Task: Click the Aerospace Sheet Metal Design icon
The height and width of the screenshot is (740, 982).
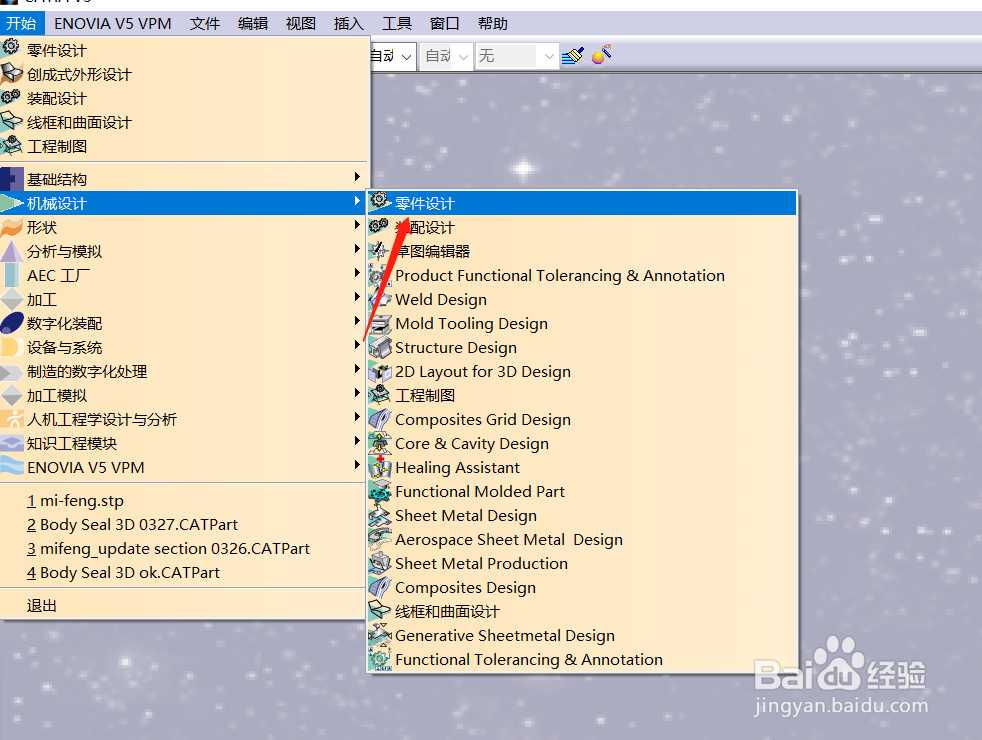Action: (380, 539)
